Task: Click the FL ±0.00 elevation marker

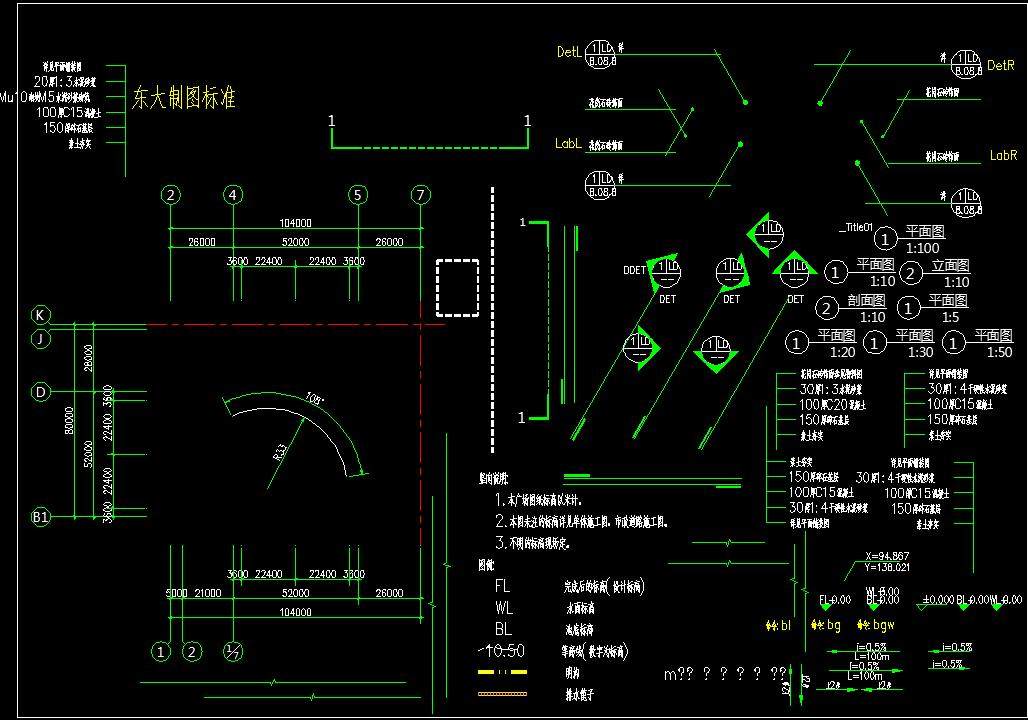Action: (x=835, y=601)
